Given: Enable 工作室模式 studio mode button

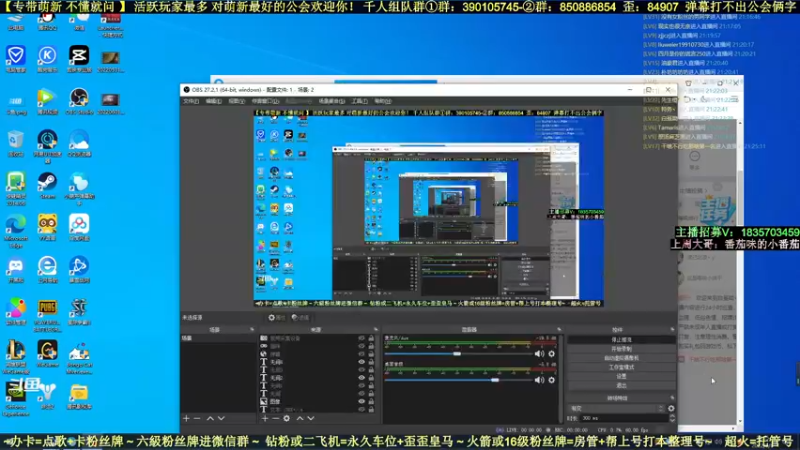Looking at the screenshot, I should click(621, 367).
